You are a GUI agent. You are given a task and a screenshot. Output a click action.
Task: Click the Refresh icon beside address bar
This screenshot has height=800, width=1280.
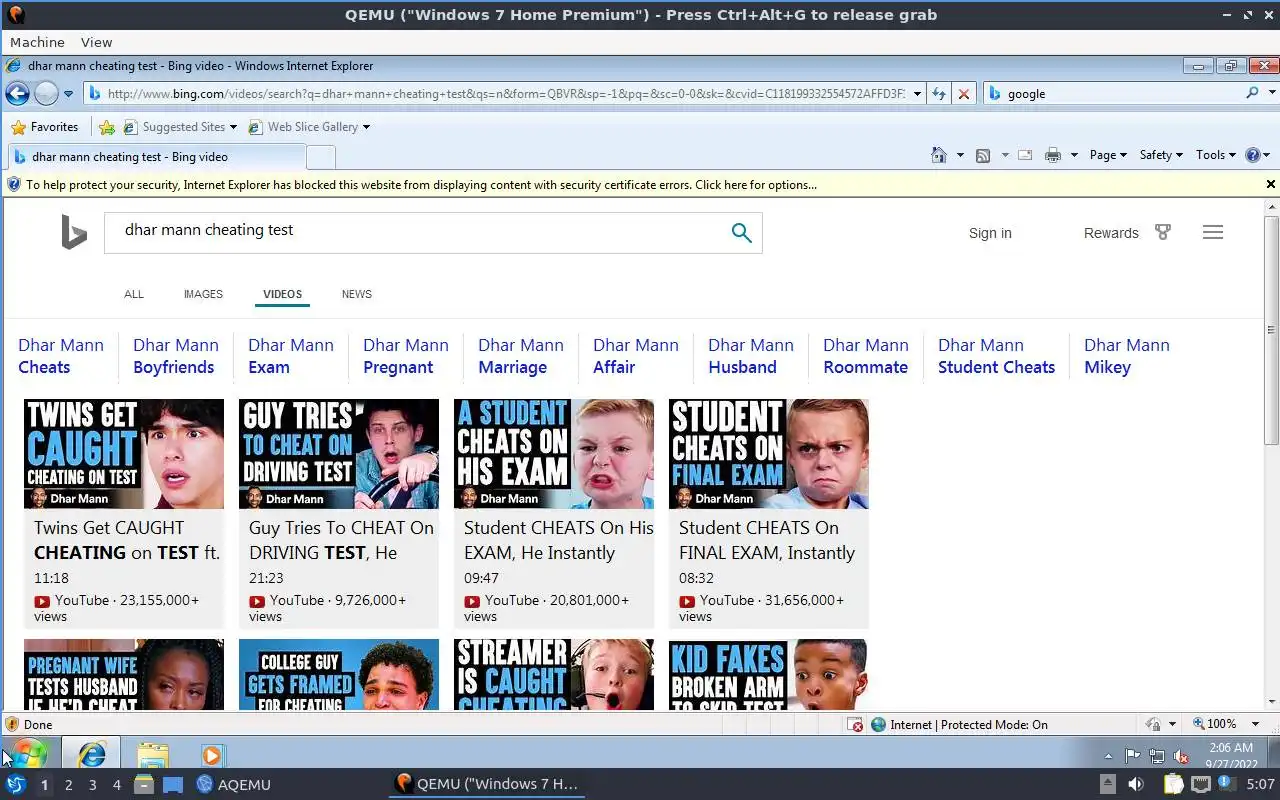click(938, 94)
